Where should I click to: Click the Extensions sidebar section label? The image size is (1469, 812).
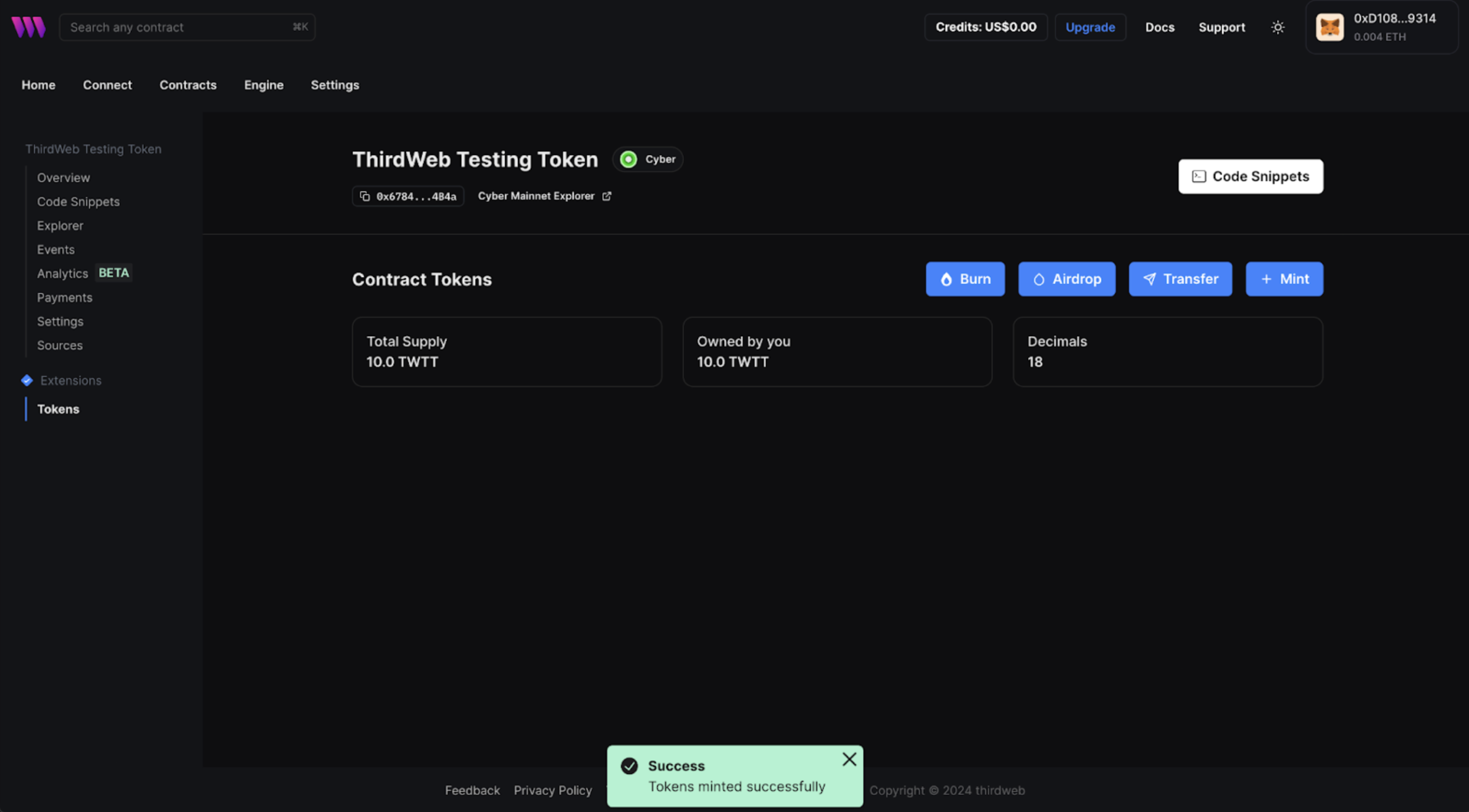(x=70, y=381)
